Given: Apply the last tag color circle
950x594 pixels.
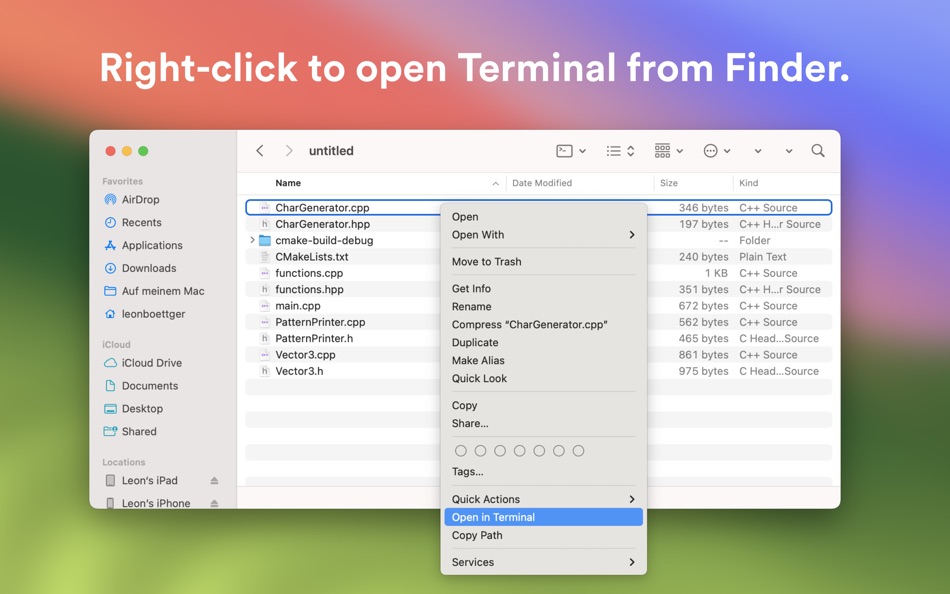Looking at the screenshot, I should pos(578,450).
